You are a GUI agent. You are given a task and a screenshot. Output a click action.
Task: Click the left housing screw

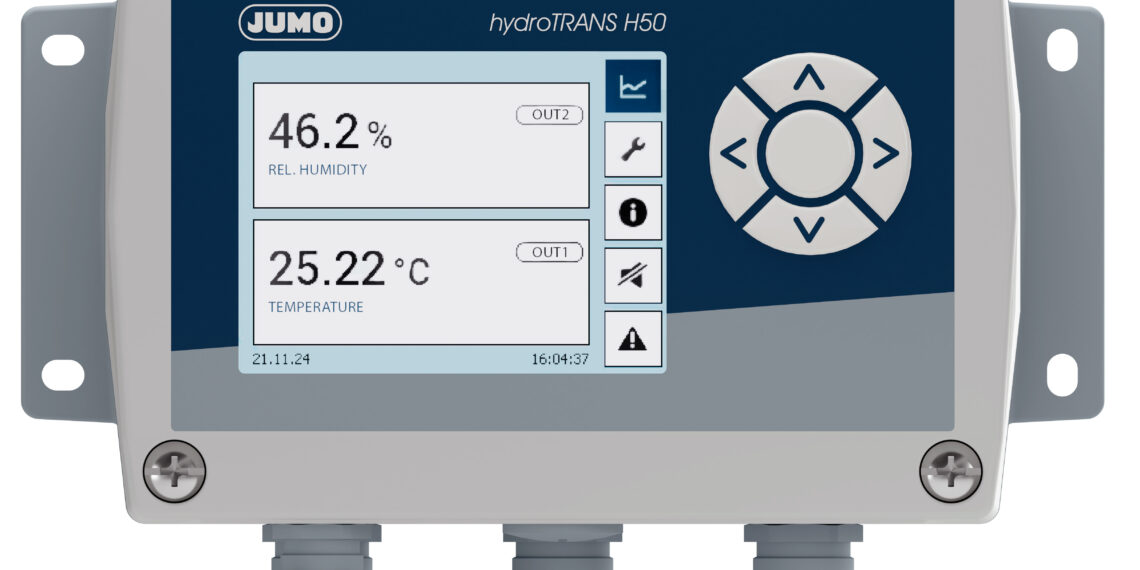(x=174, y=471)
